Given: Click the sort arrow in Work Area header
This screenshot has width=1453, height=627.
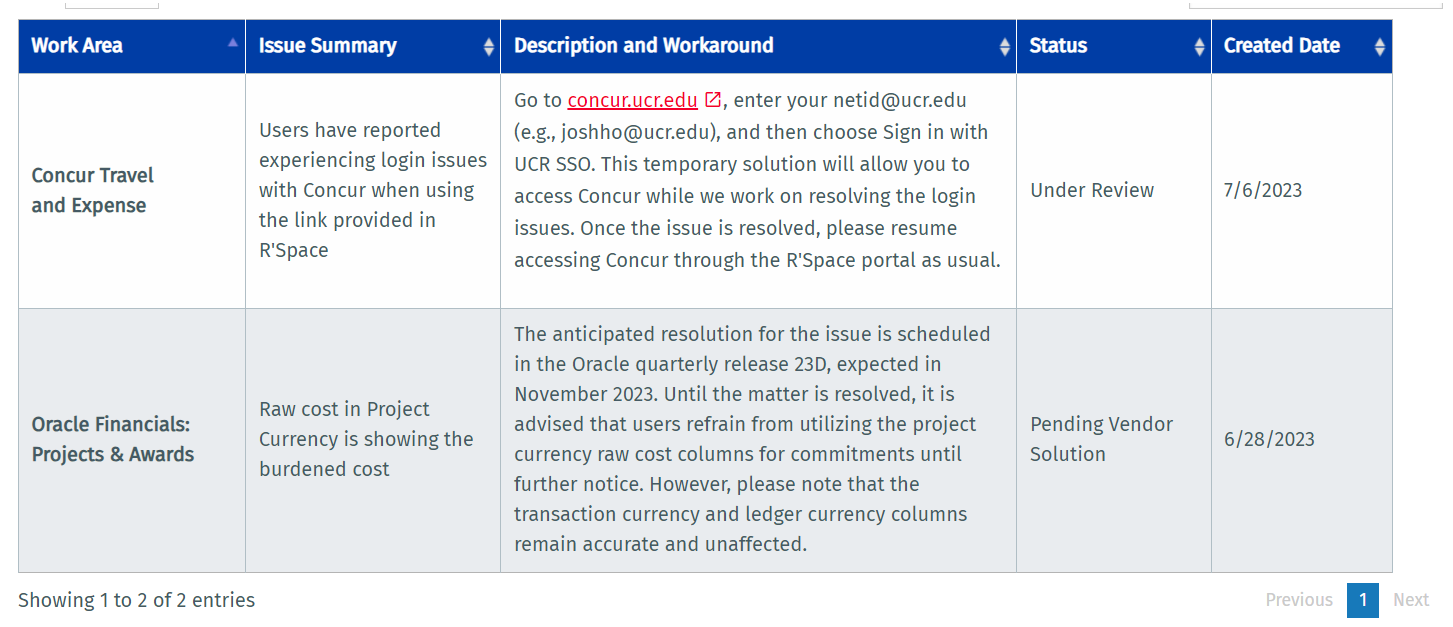Looking at the screenshot, I should tap(233, 43).
